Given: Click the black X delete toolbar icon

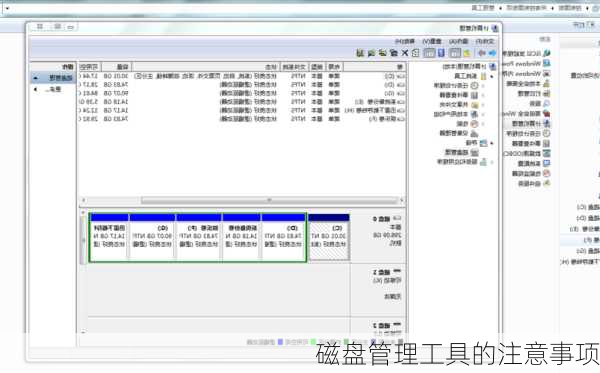Looking at the screenshot, I should tap(404, 53).
